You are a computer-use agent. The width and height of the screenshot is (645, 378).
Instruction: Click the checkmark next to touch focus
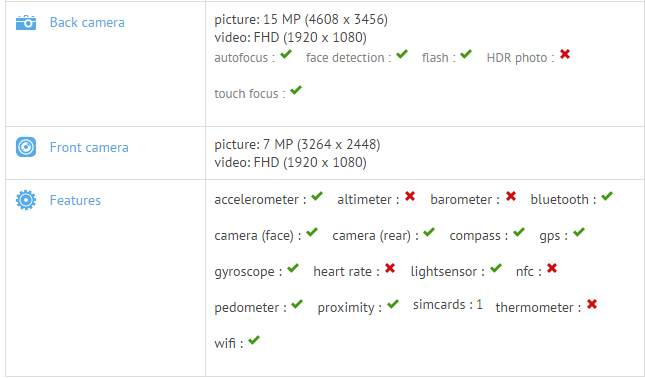point(296,90)
